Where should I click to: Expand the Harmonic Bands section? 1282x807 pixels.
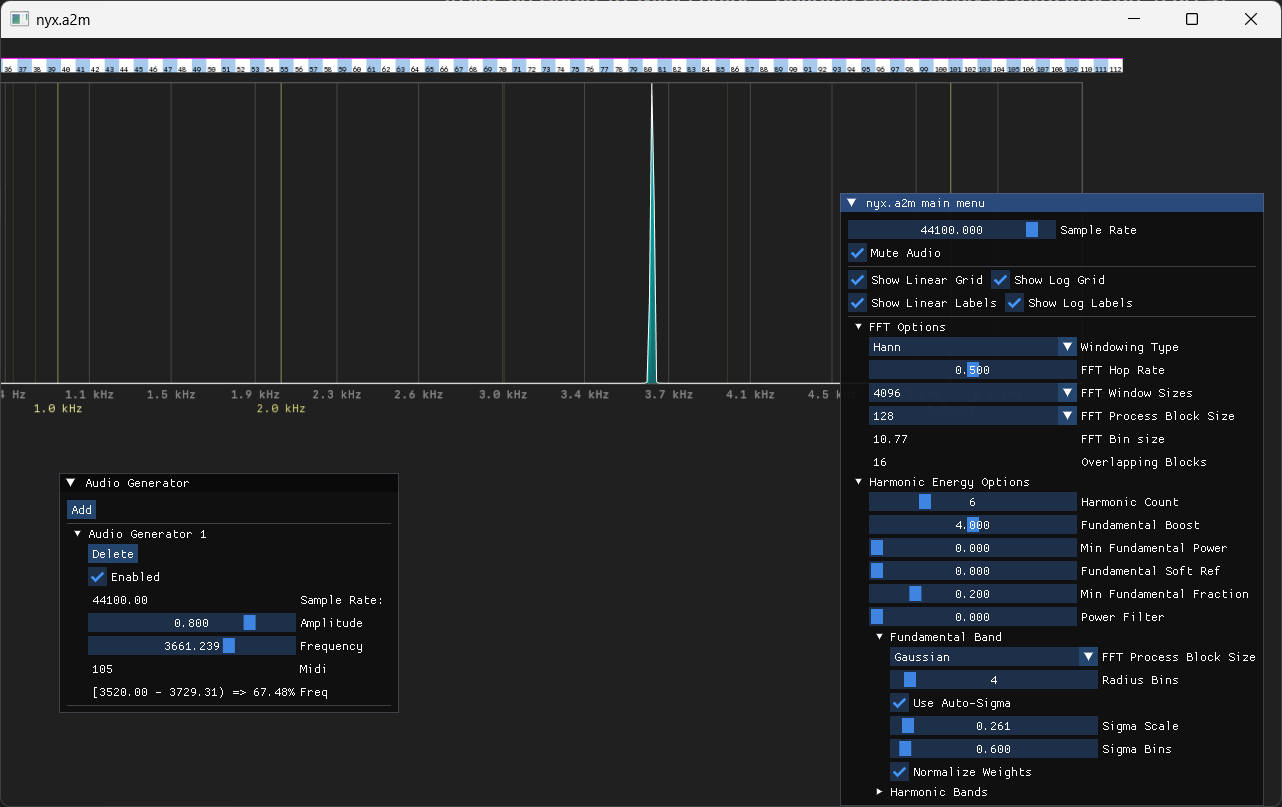tap(879, 791)
